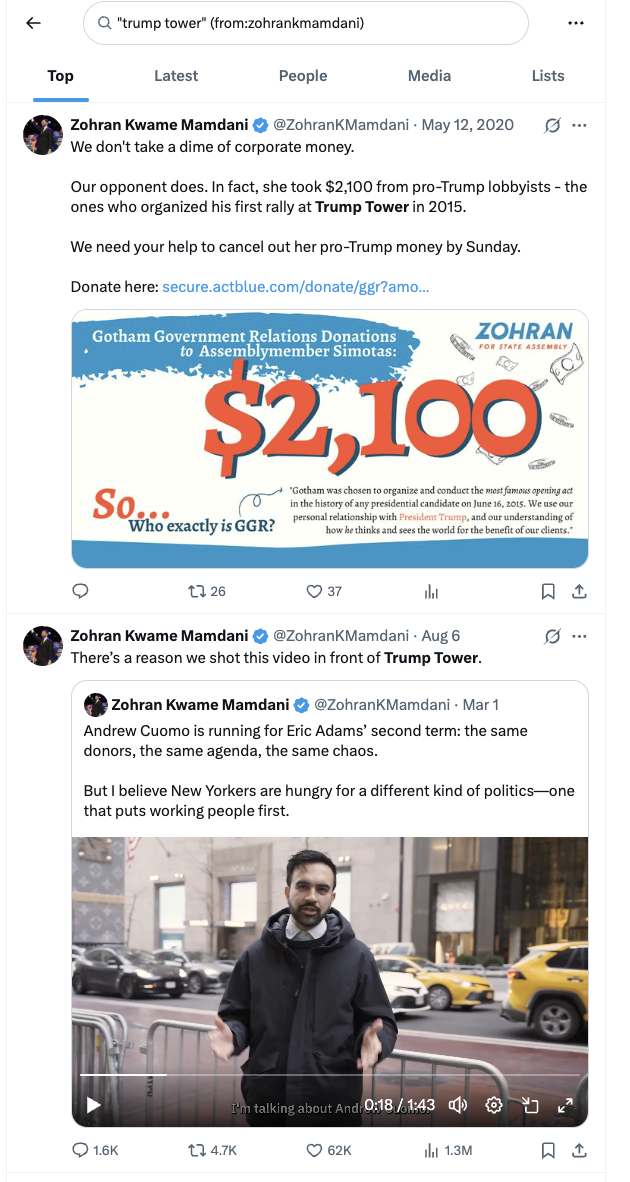630x1182 pixels.
Task: Reply to the May 12 Trump Tower tweet
Action: [80, 591]
